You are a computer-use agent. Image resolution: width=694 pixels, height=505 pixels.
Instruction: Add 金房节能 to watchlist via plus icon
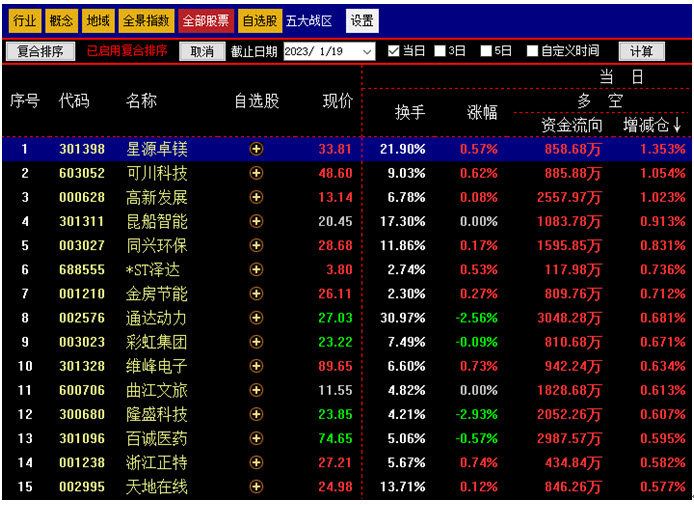pos(256,293)
